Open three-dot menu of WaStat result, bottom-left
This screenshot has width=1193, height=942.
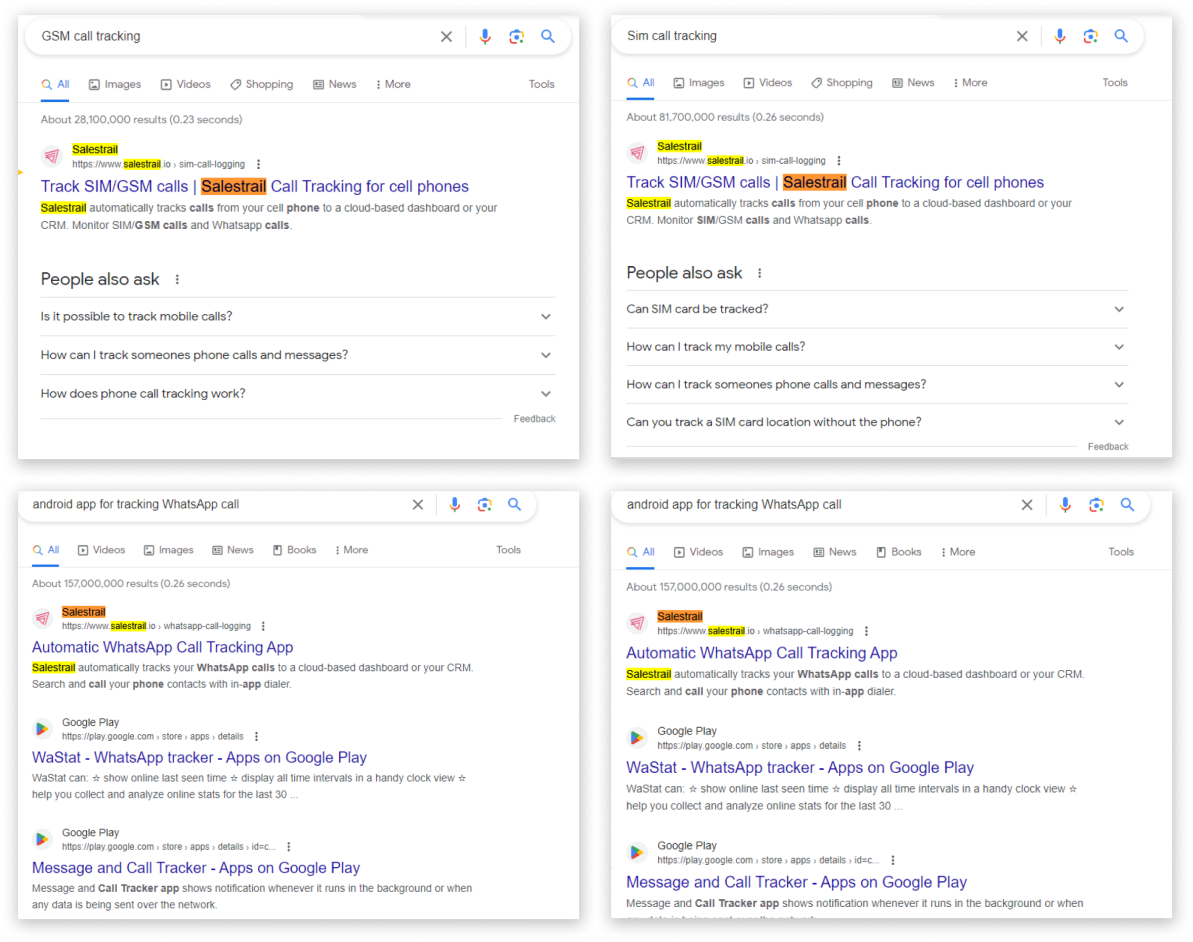pyautogui.click(x=256, y=737)
